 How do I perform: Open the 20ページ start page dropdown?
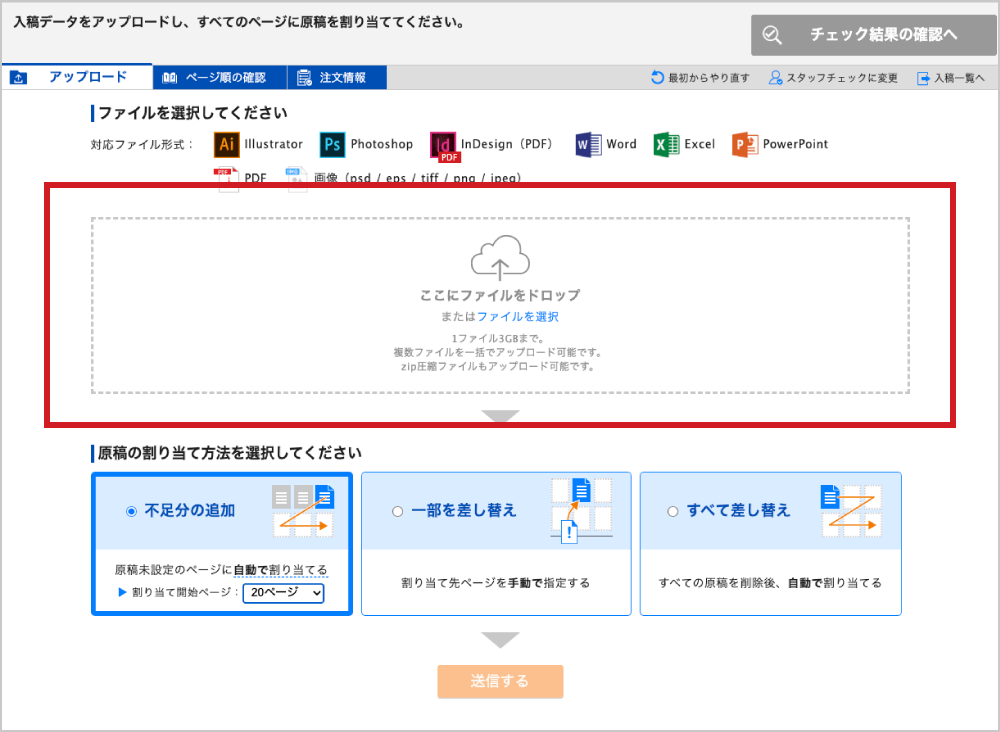point(283,593)
